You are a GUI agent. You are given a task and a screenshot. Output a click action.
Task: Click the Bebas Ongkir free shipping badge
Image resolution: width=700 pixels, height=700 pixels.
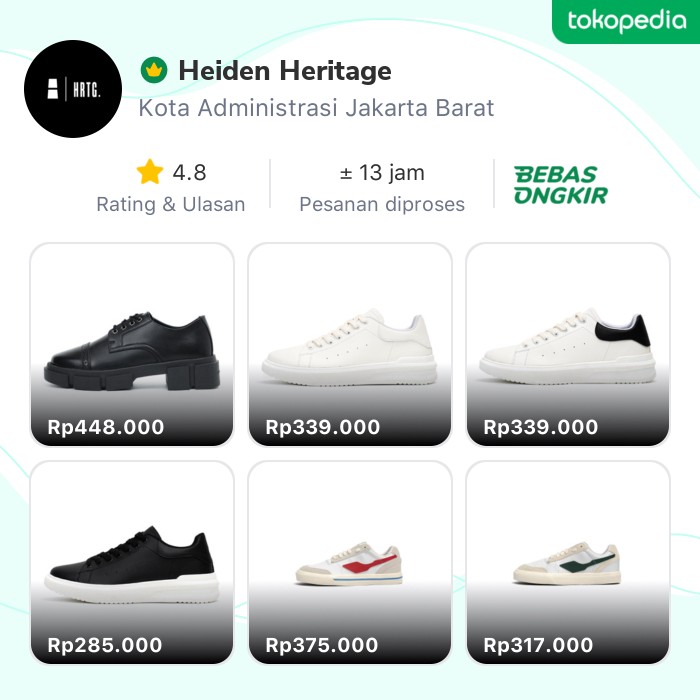tap(561, 185)
